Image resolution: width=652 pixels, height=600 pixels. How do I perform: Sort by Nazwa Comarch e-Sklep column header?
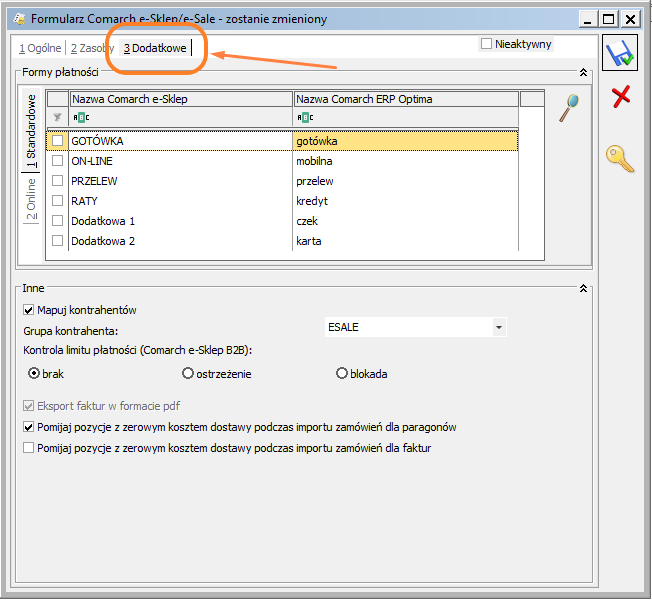181,99
